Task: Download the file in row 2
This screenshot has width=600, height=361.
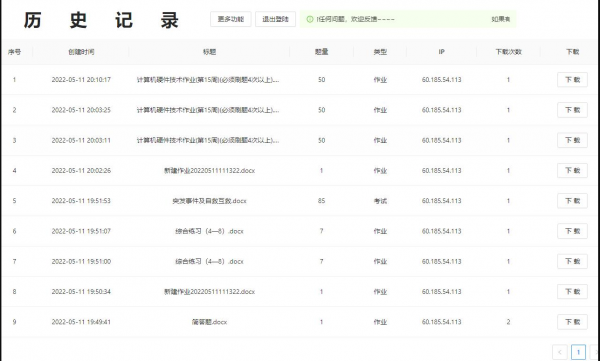Action: tap(572, 110)
